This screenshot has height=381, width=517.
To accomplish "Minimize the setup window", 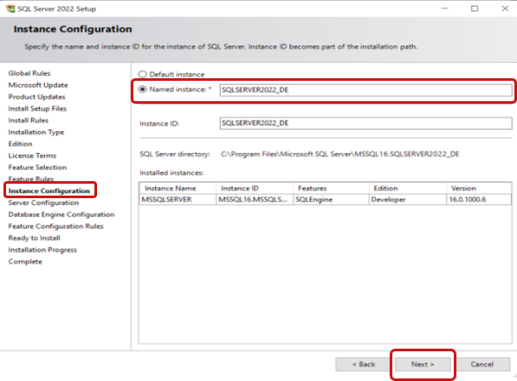I will click(444, 8).
